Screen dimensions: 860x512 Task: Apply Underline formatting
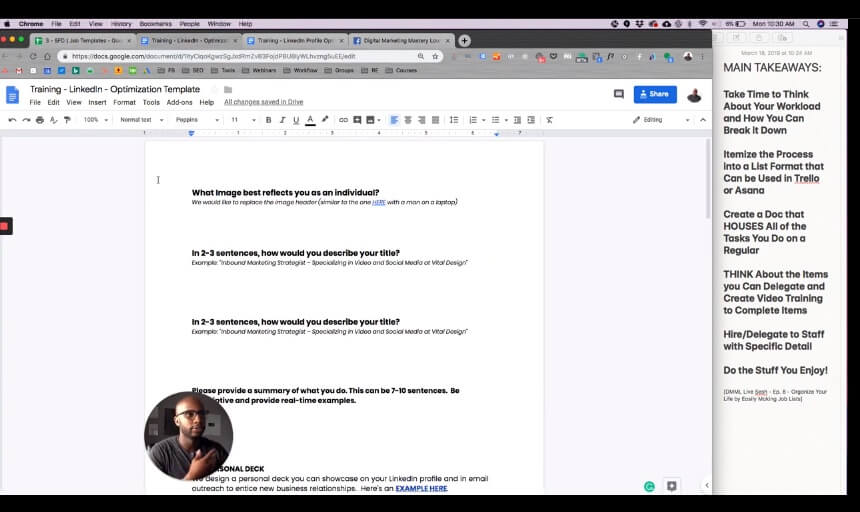pyautogui.click(x=296, y=120)
